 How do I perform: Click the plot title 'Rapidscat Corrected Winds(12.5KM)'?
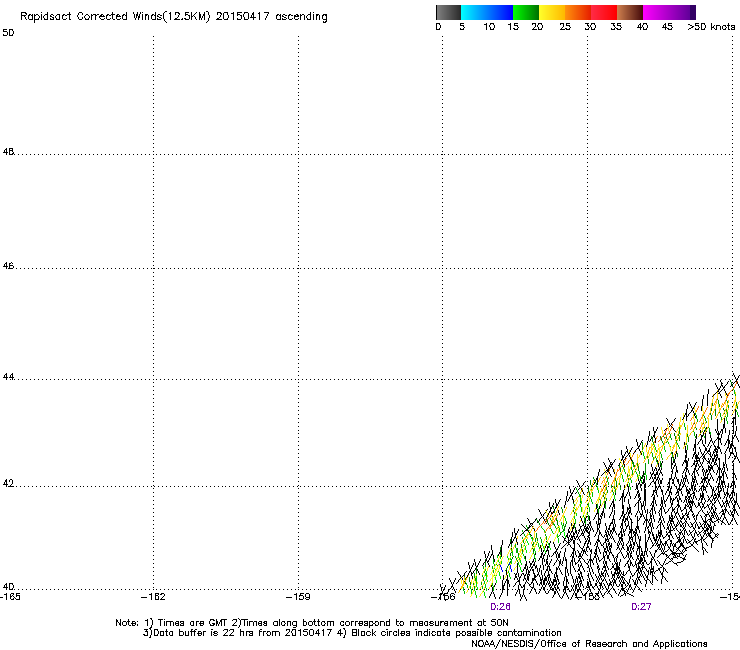click(115, 17)
